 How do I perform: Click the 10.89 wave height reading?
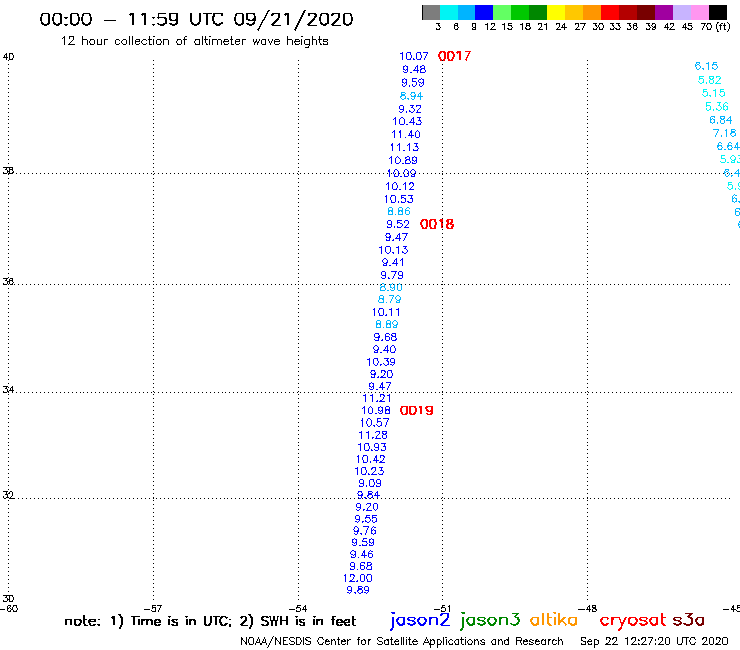[403, 160]
